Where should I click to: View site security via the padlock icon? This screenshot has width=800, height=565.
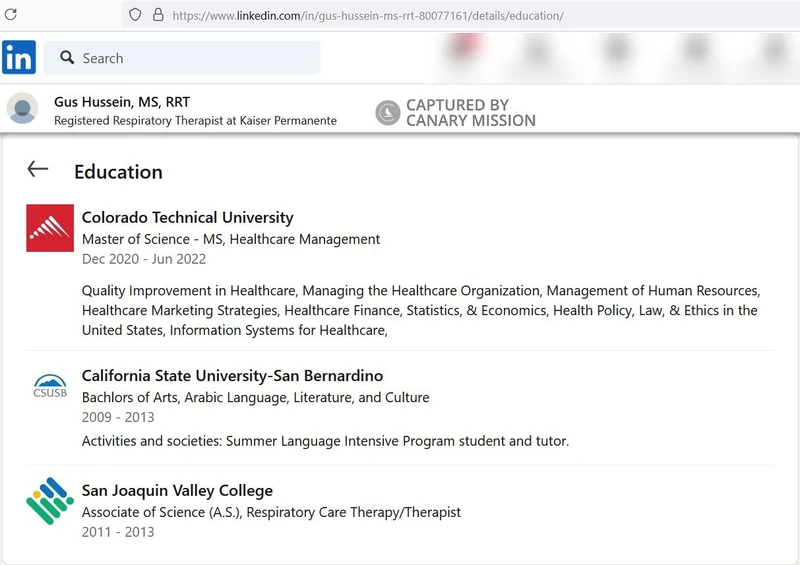(158, 14)
